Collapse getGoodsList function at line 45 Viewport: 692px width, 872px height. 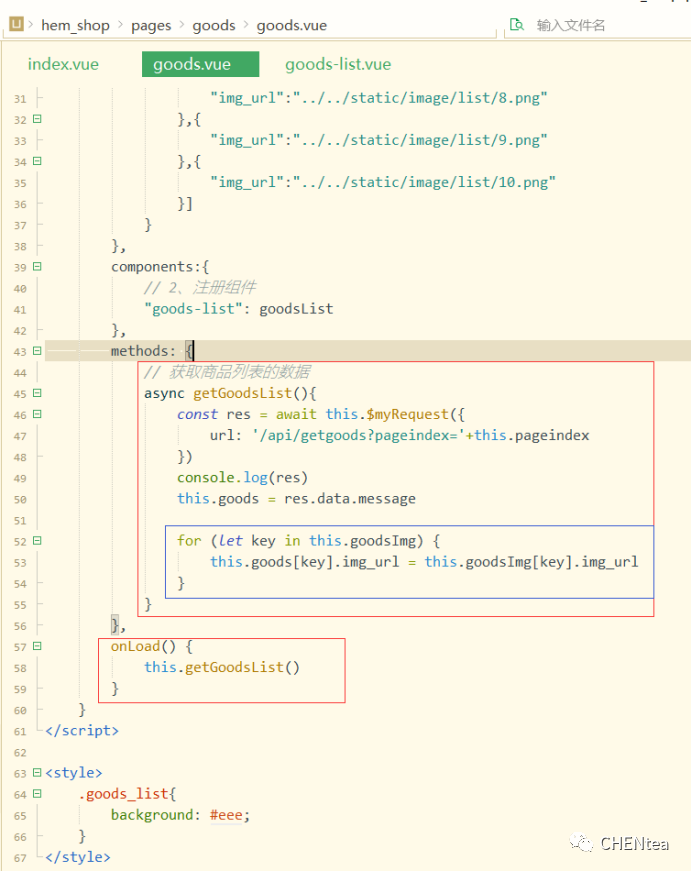[x=37, y=393]
